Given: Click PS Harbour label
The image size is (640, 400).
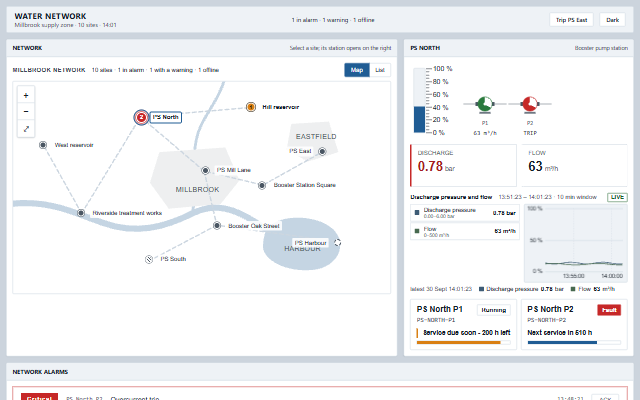Looking at the screenshot, I should pos(310,243).
